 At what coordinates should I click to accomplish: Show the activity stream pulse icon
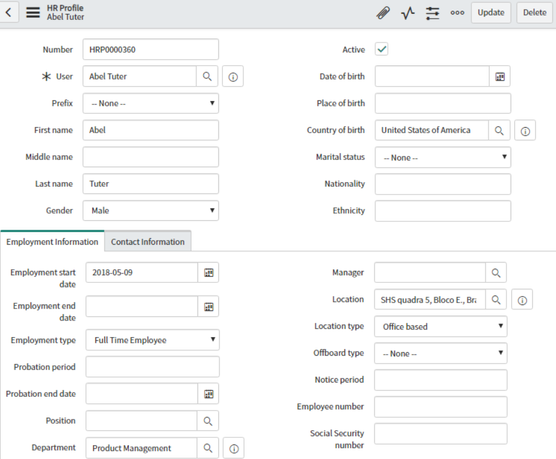pos(408,13)
